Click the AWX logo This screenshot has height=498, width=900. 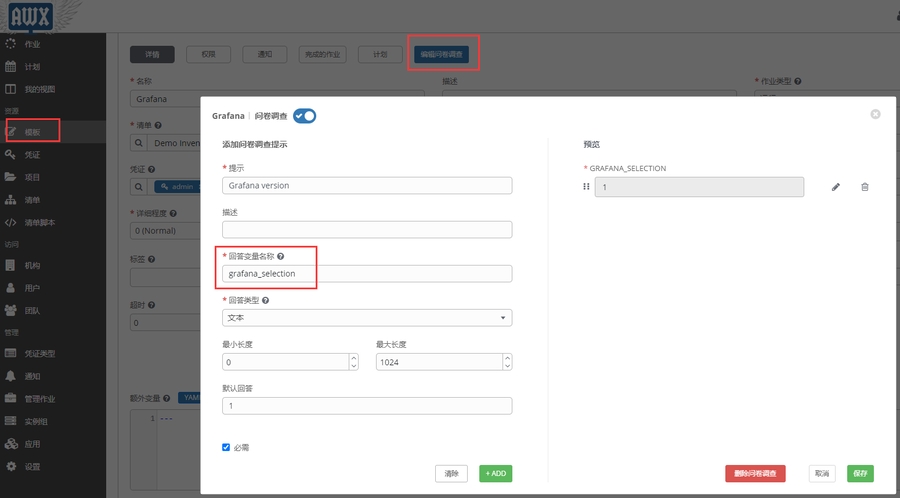pyautogui.click(x=30, y=16)
